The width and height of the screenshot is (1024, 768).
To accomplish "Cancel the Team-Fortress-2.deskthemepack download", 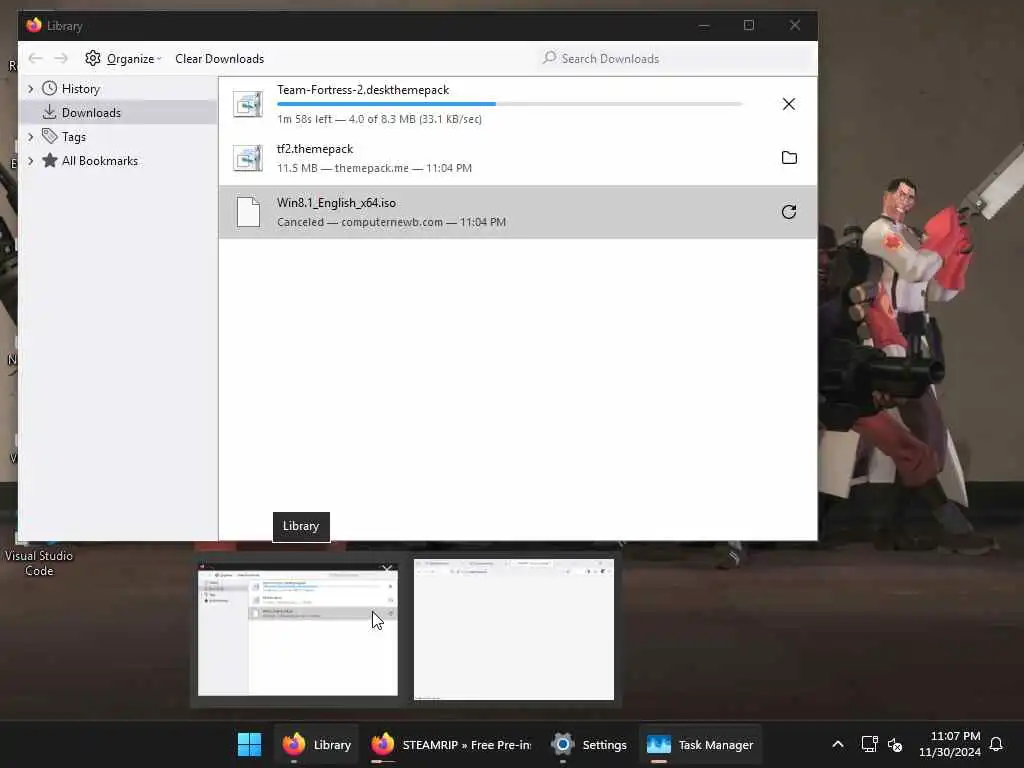I will click(x=789, y=104).
